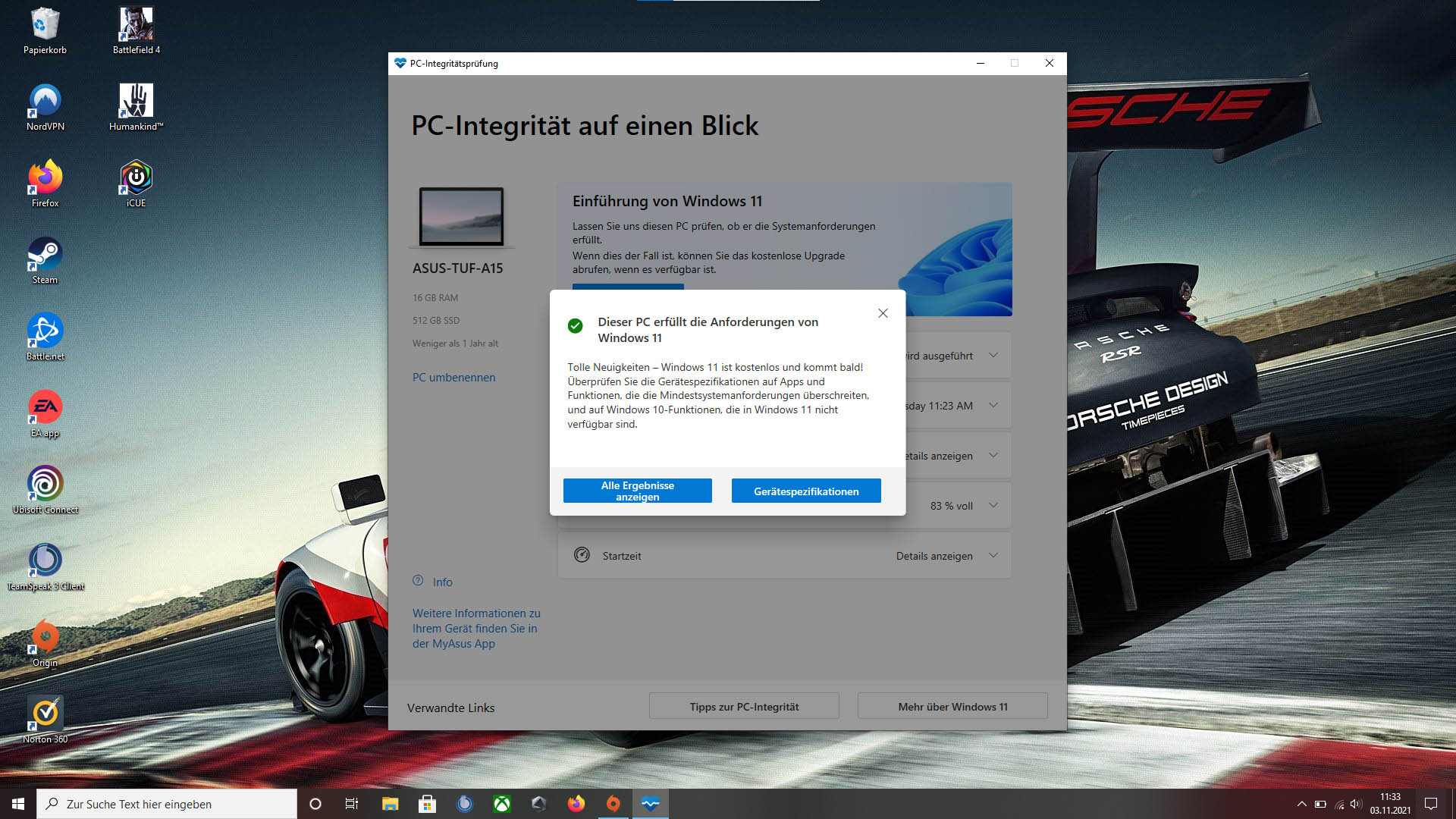The image size is (1456, 819).
Task: Click the Gerätespezifikationen button
Action: pos(806,491)
